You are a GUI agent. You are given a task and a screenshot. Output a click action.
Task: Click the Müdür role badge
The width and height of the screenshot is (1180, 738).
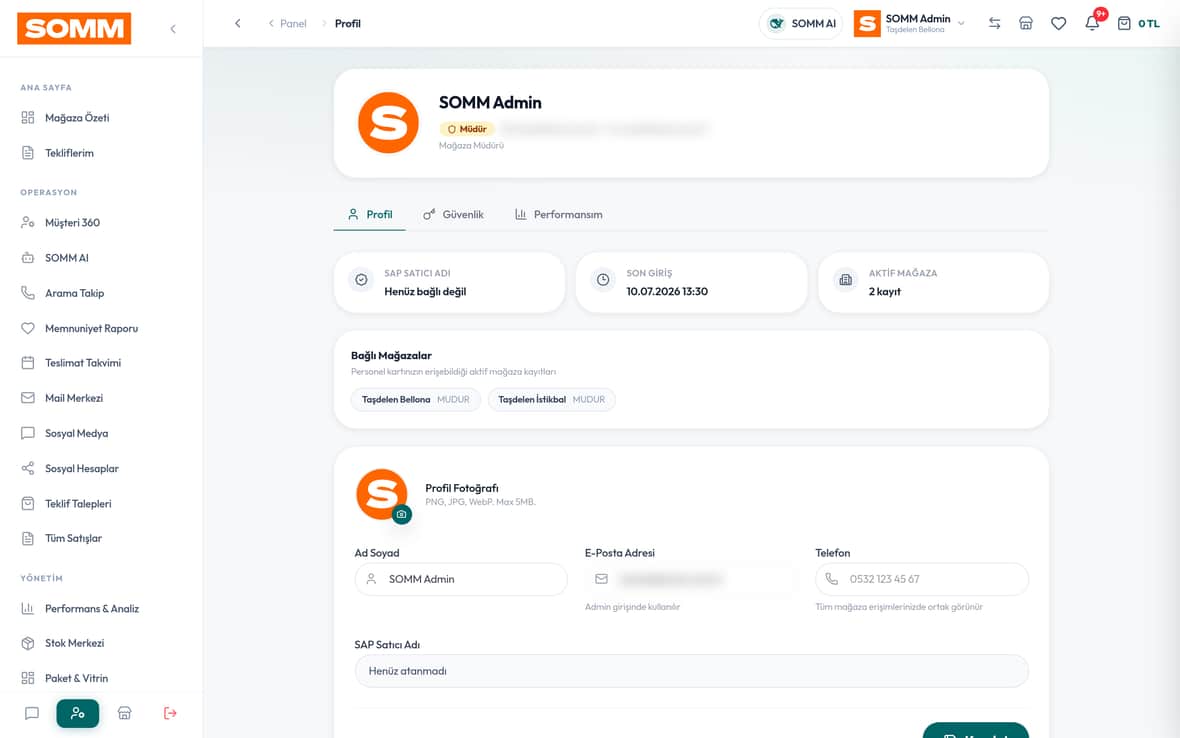(x=467, y=129)
